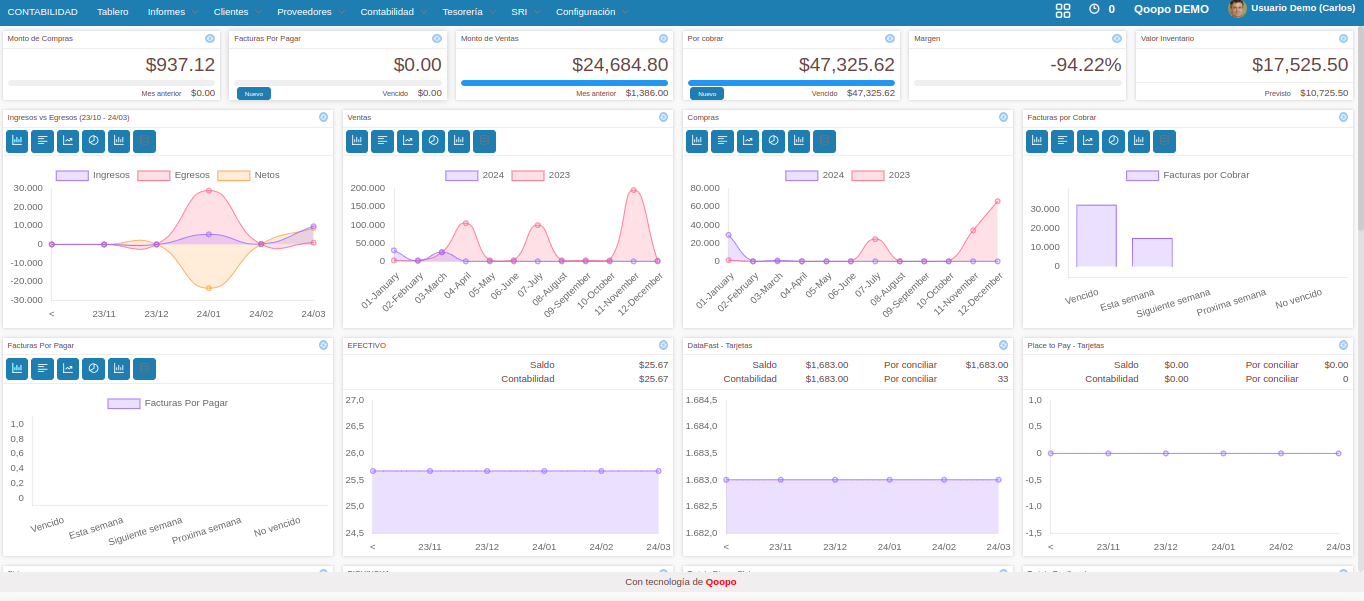The image size is (1364, 601).
Task: Expand the Informes dropdown menu
Action: point(171,11)
